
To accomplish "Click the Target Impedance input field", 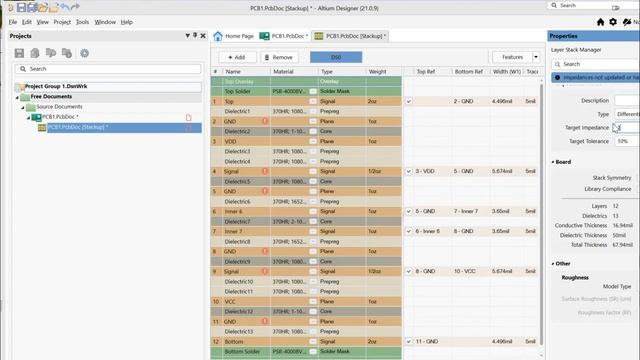I will click(x=627, y=128).
